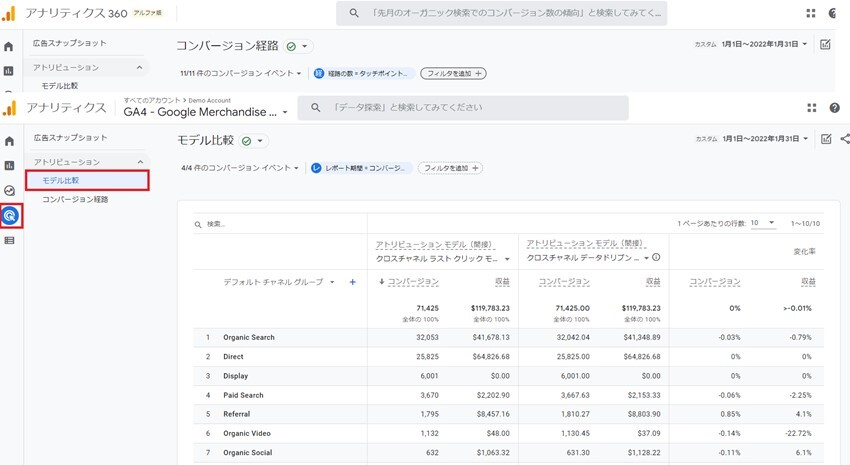The width and height of the screenshot is (850, 465).
Task: Select コンバージョン経路 under the highlighted モデル比較
Action: coord(75,199)
